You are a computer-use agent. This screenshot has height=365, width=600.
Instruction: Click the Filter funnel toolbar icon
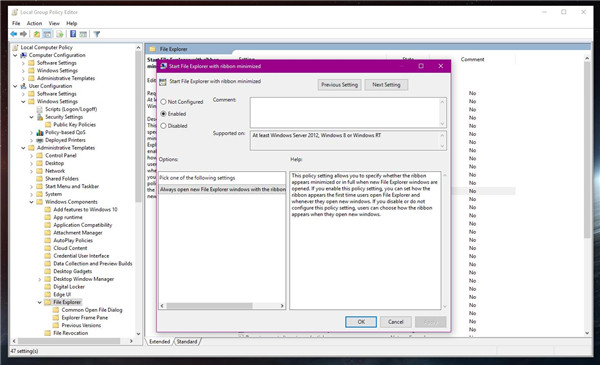(97, 34)
